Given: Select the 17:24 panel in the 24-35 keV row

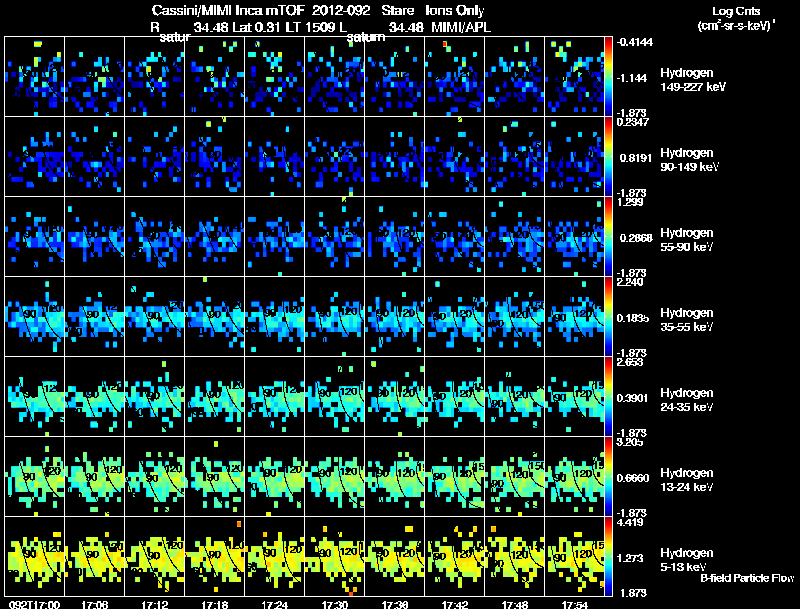Looking at the screenshot, I should (274, 396).
